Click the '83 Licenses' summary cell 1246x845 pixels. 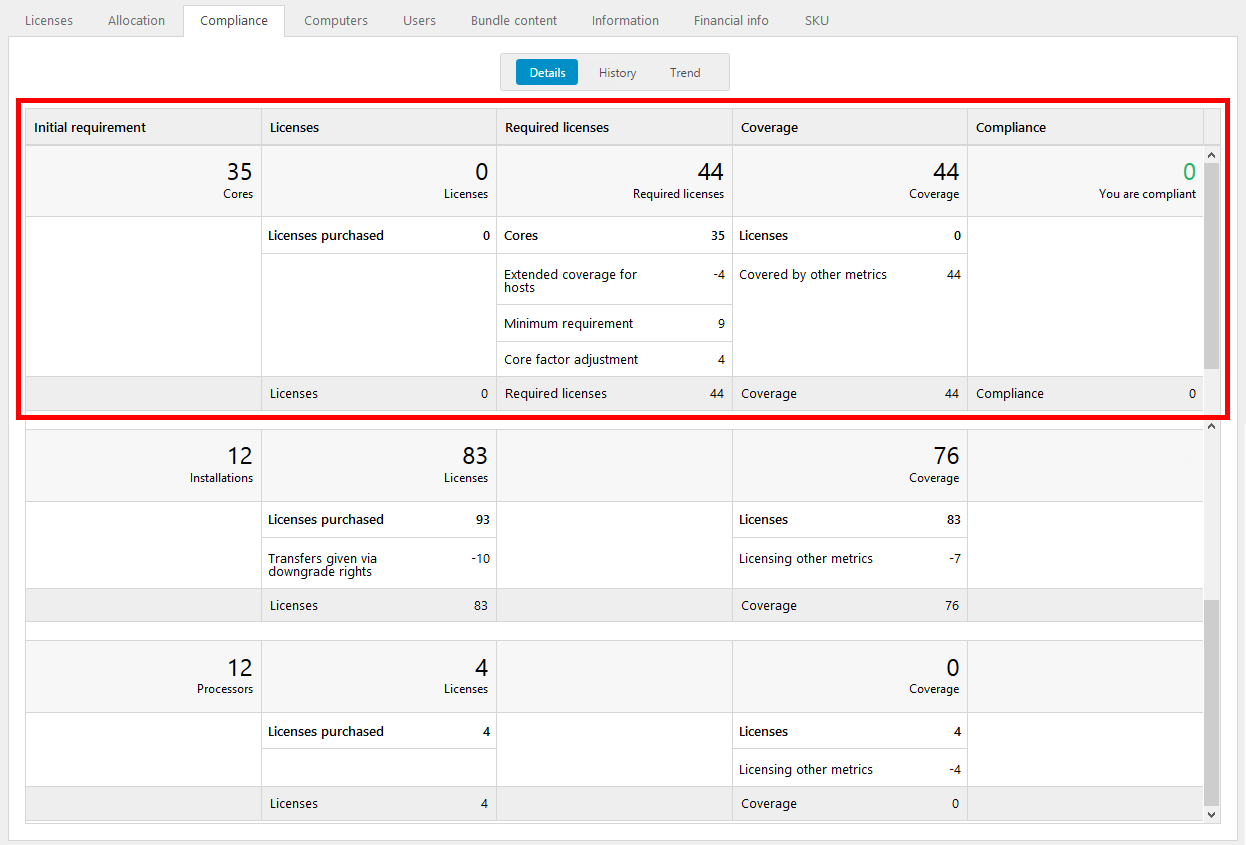coord(379,465)
